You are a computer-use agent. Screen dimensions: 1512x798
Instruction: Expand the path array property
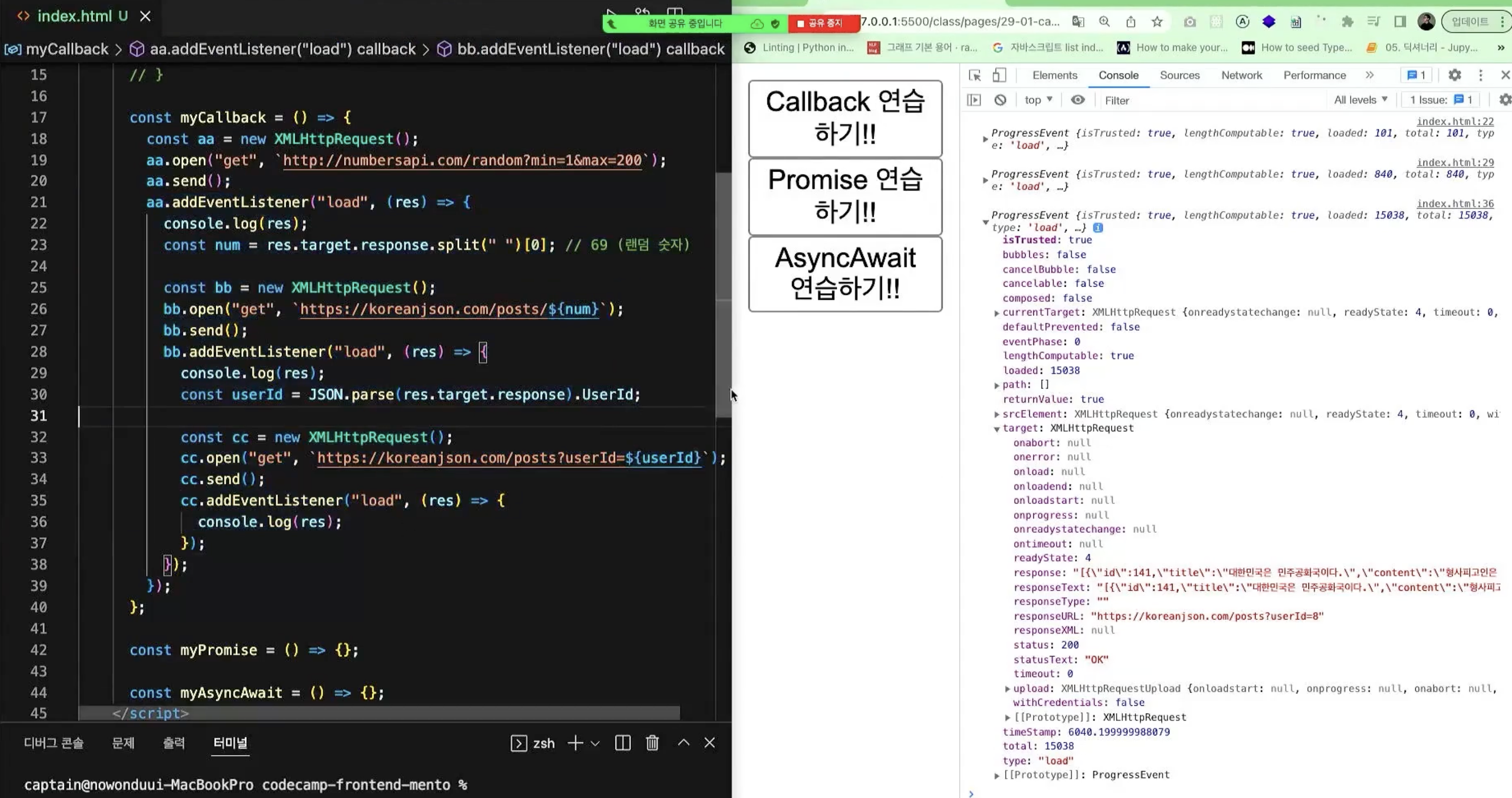click(996, 385)
